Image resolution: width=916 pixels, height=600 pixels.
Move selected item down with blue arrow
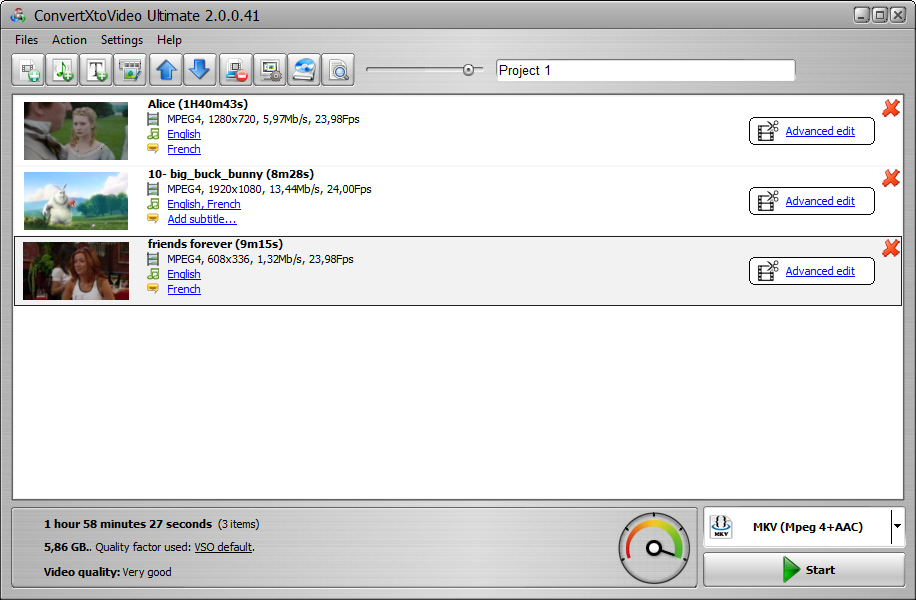point(200,70)
